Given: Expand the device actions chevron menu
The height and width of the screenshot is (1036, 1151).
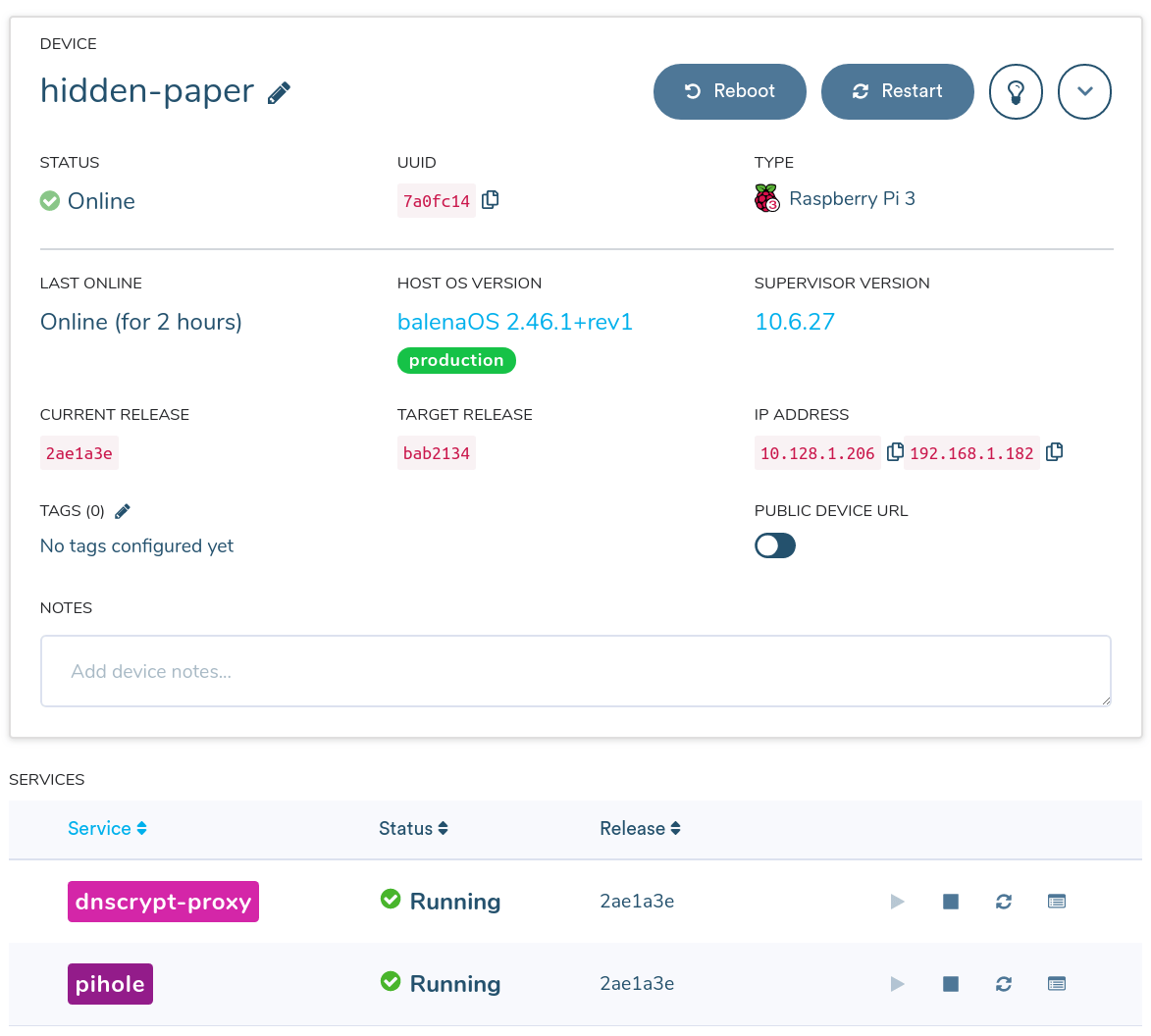Looking at the screenshot, I should click(1084, 92).
